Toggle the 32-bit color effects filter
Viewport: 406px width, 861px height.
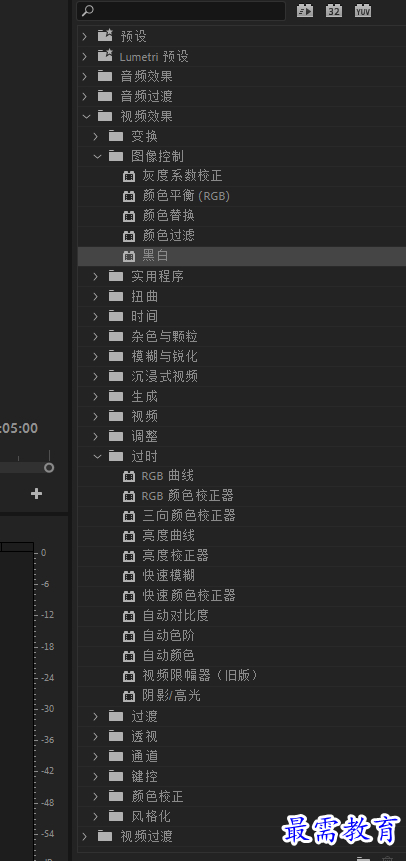point(333,10)
